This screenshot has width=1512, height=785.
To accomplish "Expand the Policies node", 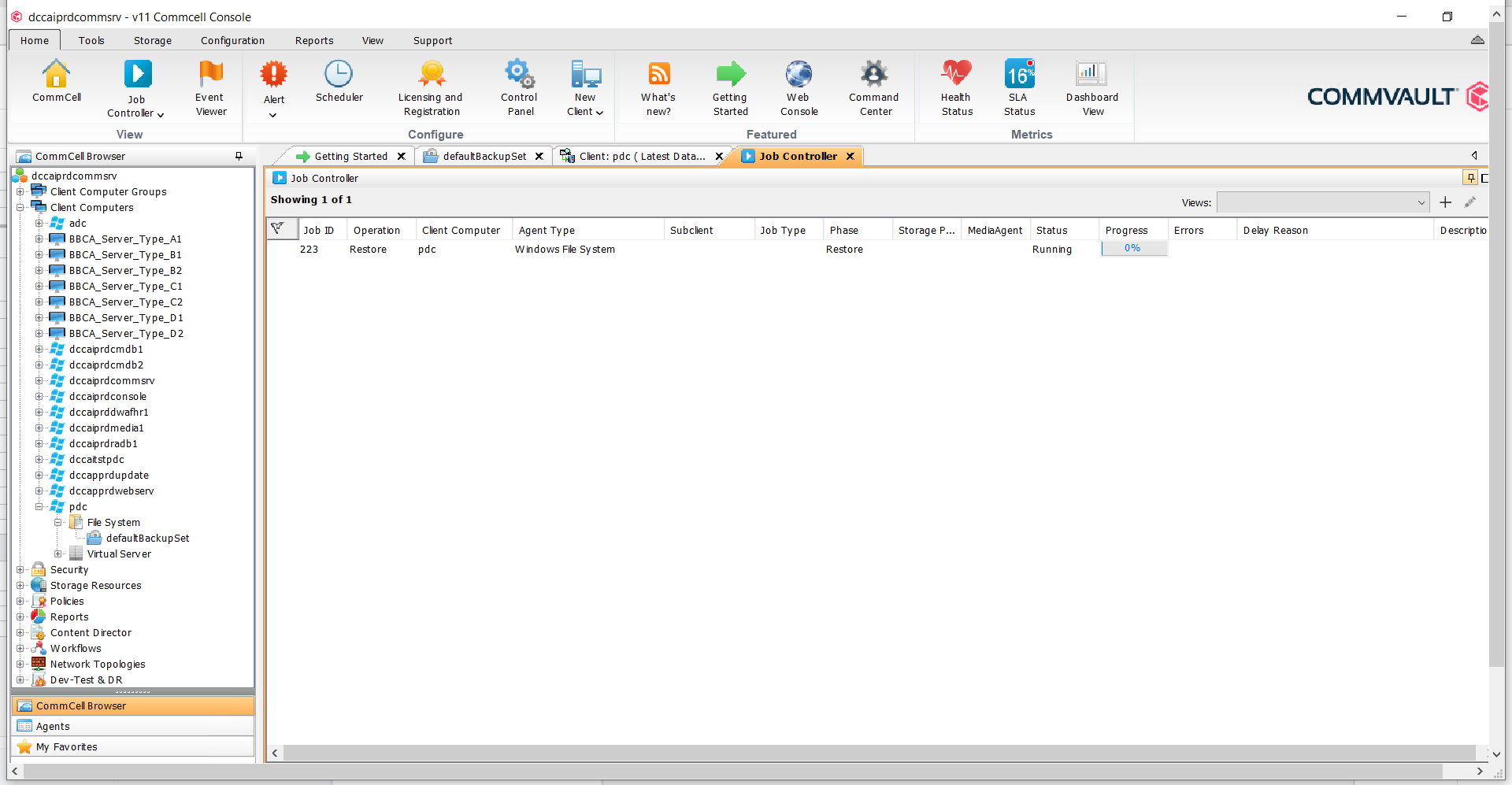I will (x=20, y=601).
